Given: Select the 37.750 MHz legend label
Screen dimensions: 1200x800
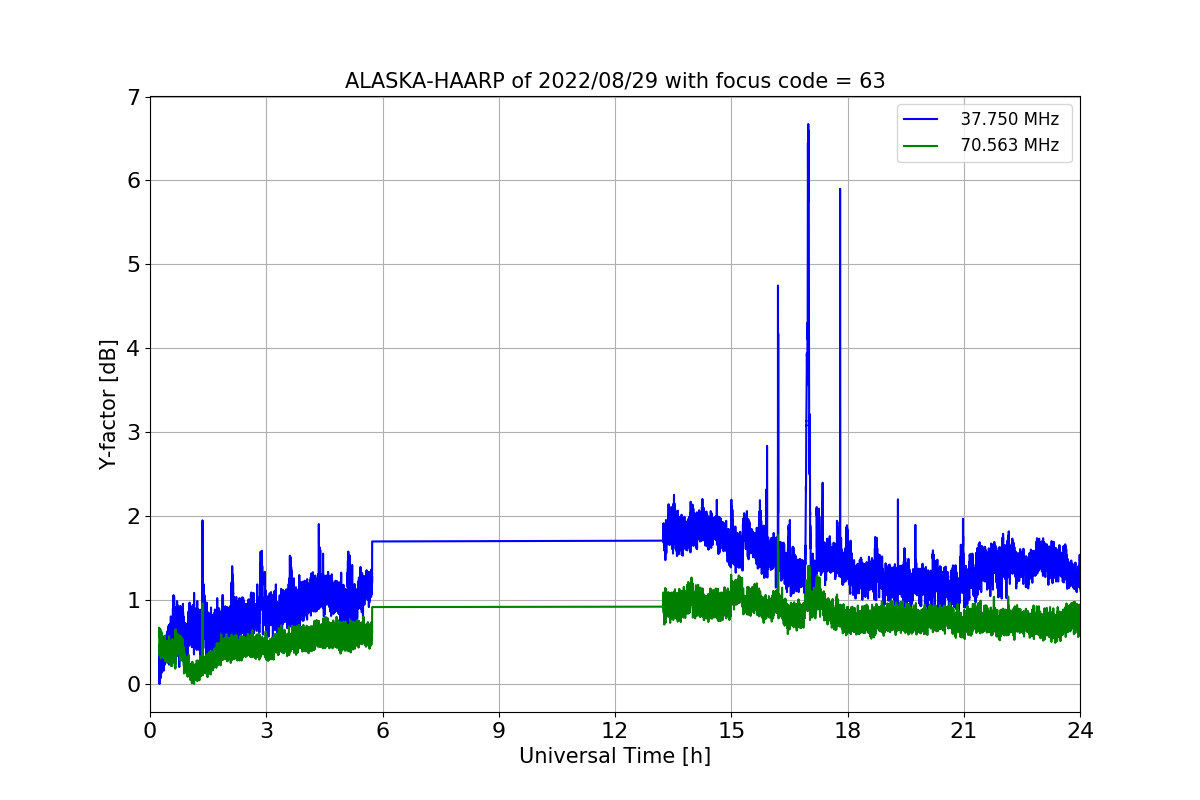Looking at the screenshot, I should coord(1009,119).
